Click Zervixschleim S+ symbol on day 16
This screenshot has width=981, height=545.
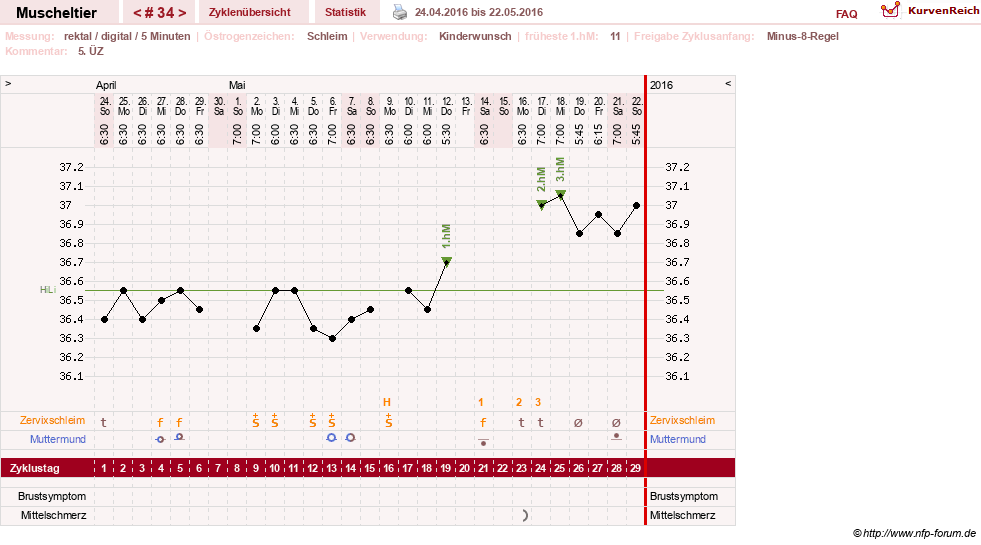click(389, 420)
